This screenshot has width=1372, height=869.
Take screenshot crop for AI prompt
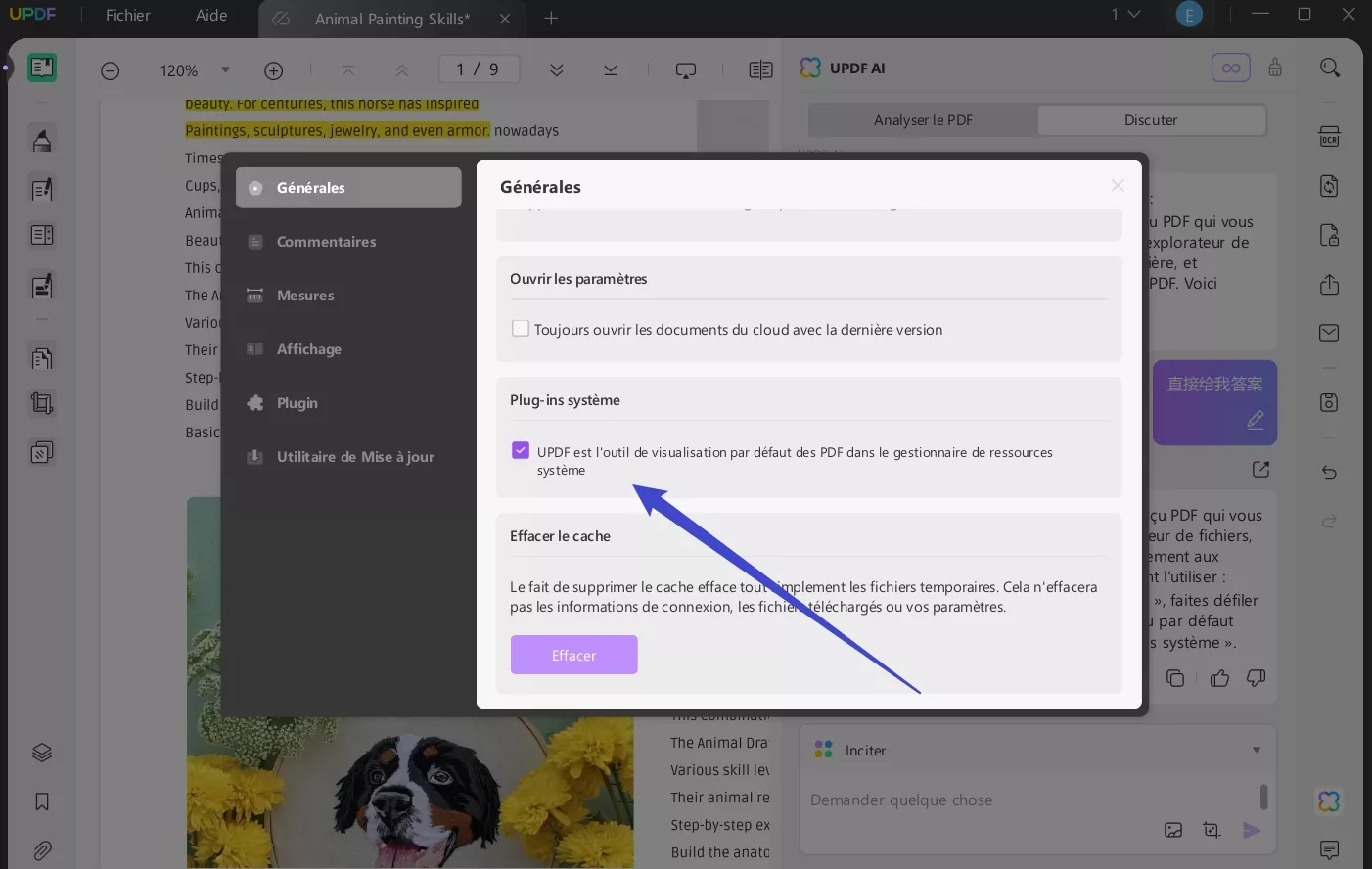(x=1212, y=830)
